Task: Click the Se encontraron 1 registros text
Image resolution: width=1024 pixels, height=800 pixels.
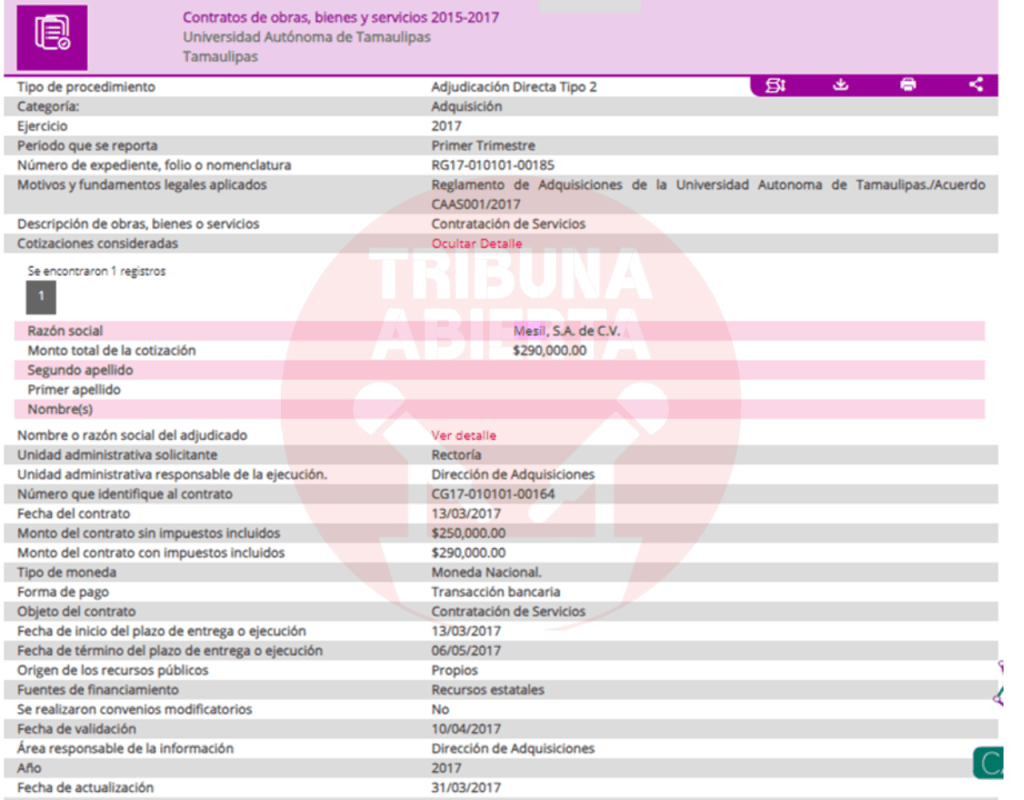Action: click(97, 271)
